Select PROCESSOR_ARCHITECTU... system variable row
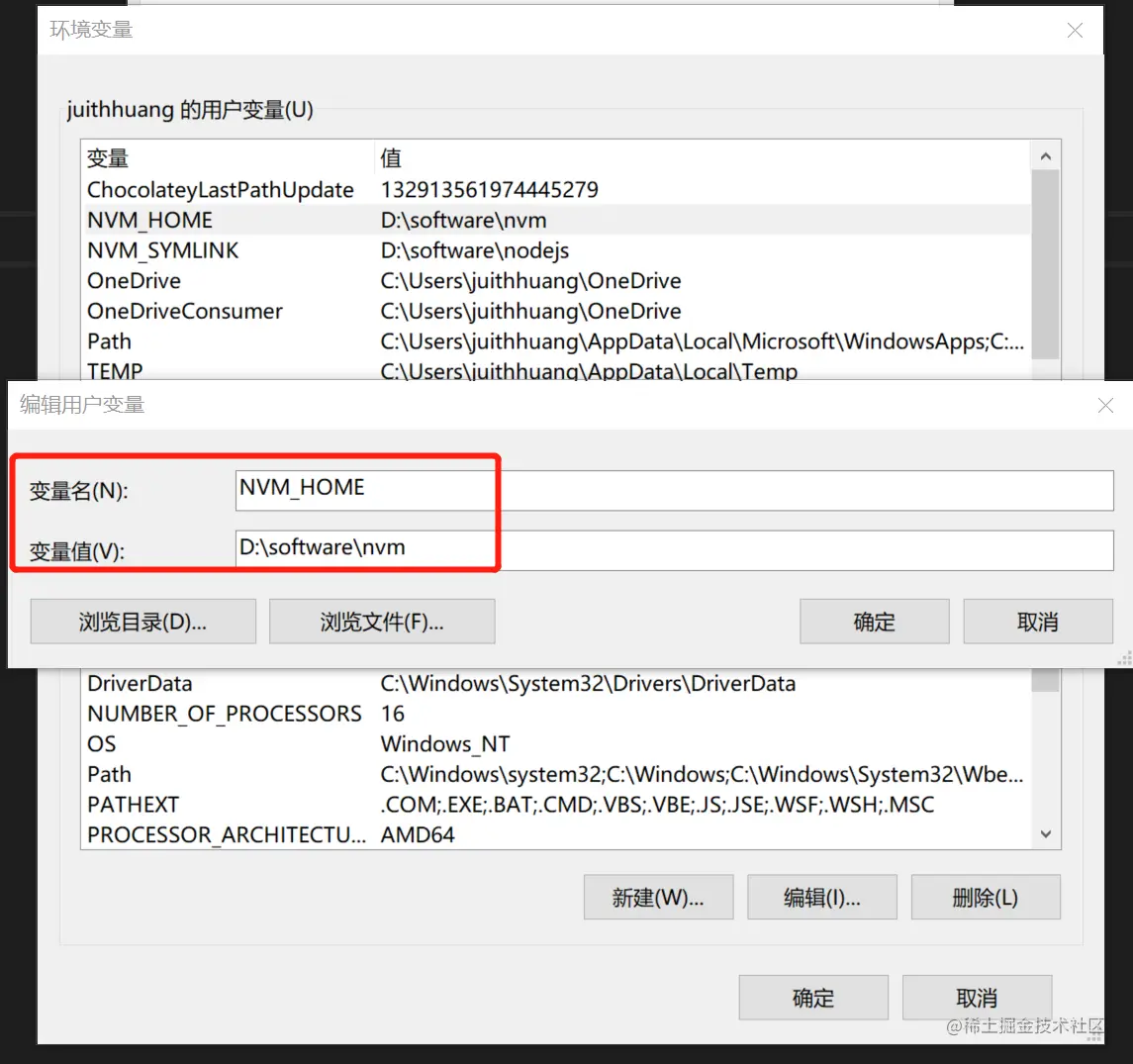The image size is (1133, 1064). [x=556, y=834]
